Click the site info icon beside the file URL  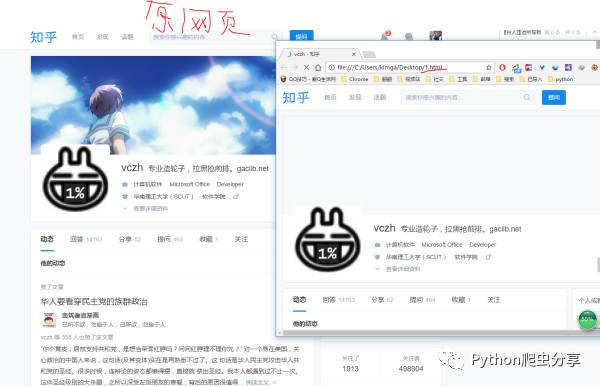tap(332, 67)
